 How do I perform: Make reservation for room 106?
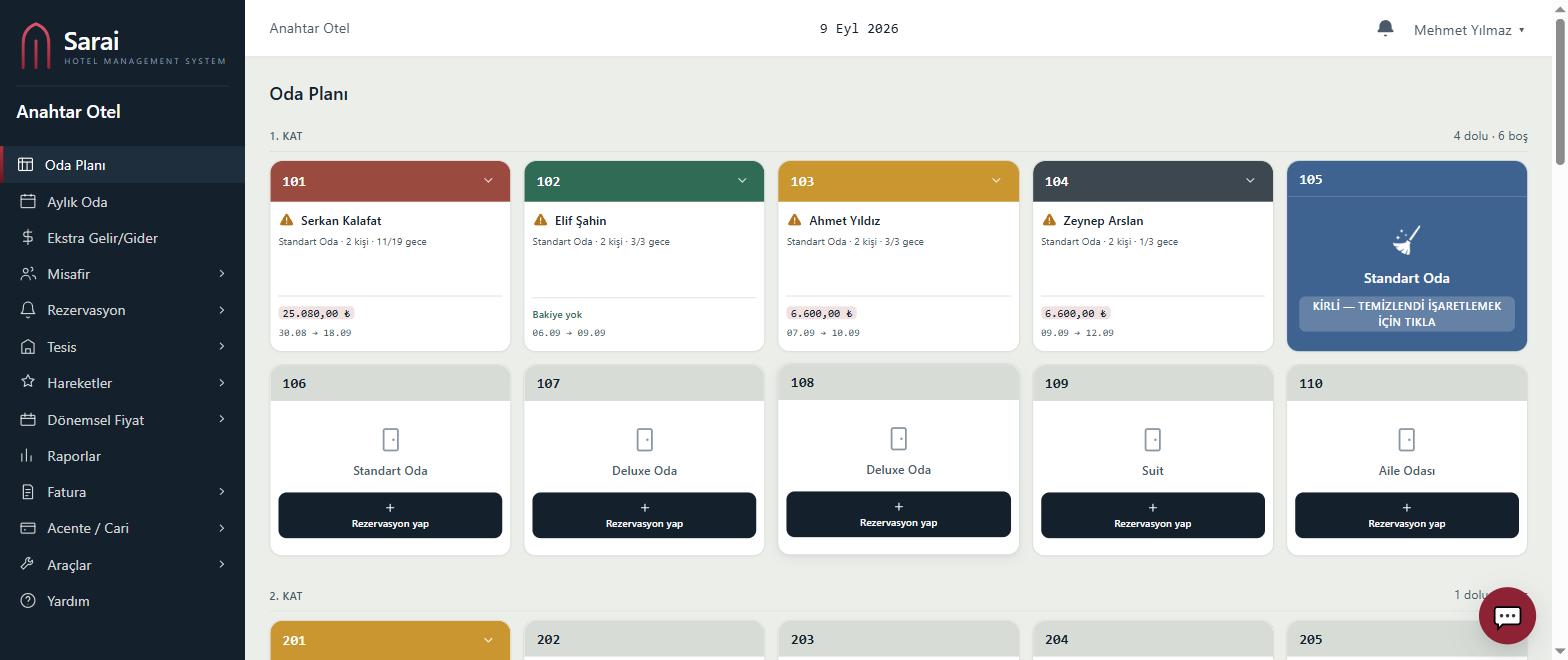(x=390, y=515)
